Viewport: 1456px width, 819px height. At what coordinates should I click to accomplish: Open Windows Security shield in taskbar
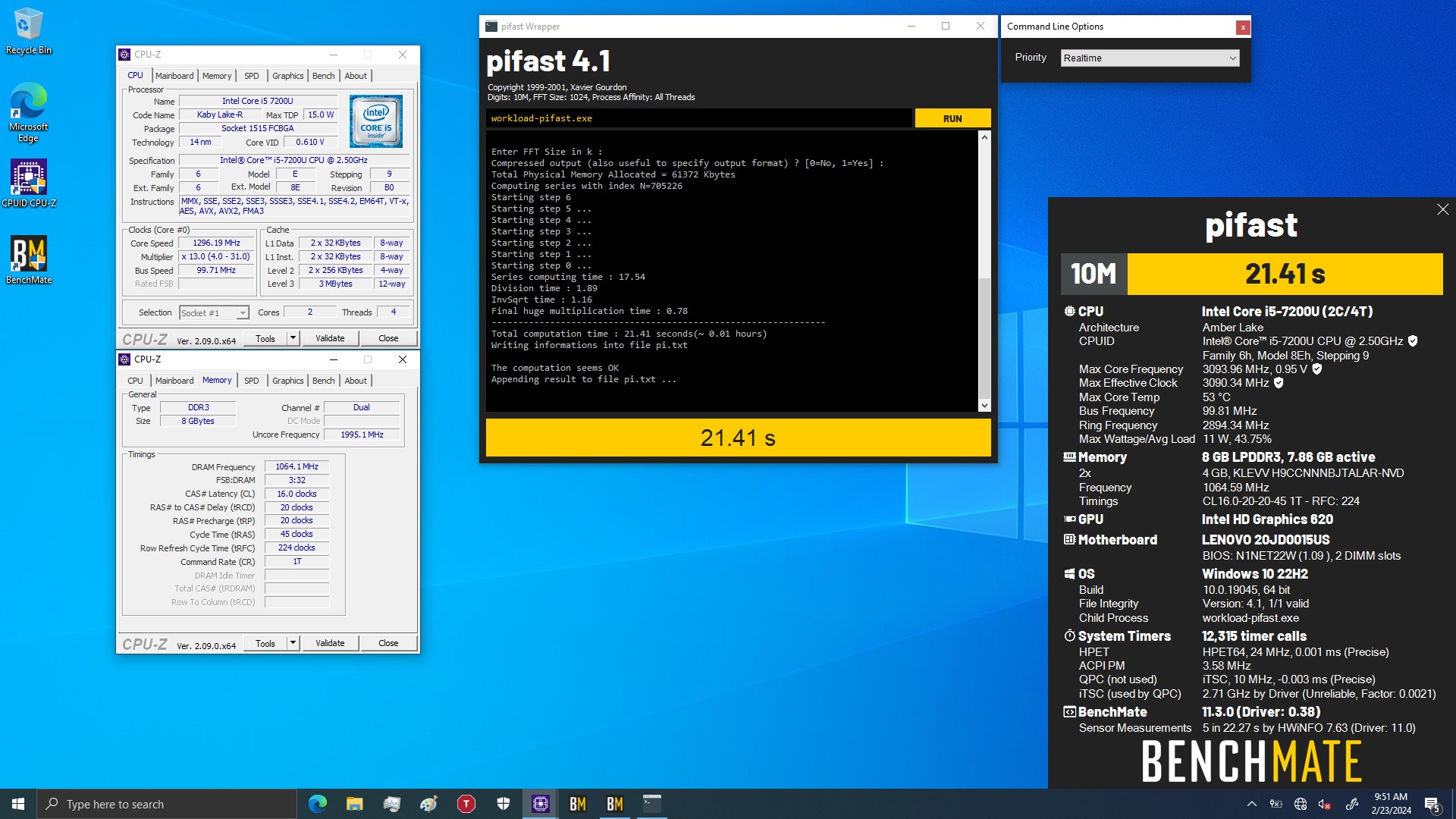coord(503,804)
